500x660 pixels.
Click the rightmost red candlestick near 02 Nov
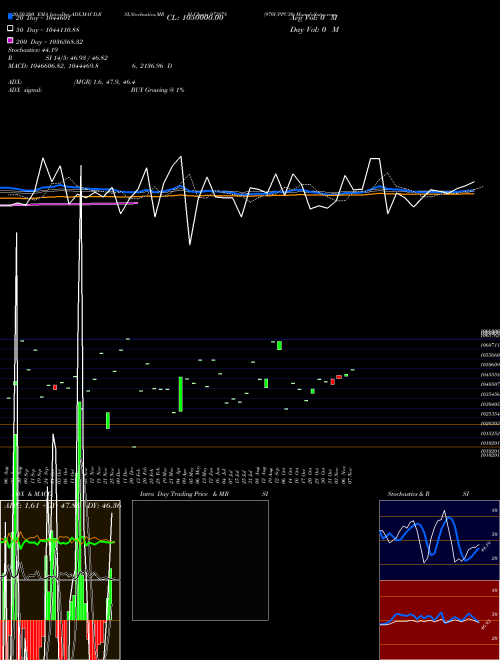339,377
